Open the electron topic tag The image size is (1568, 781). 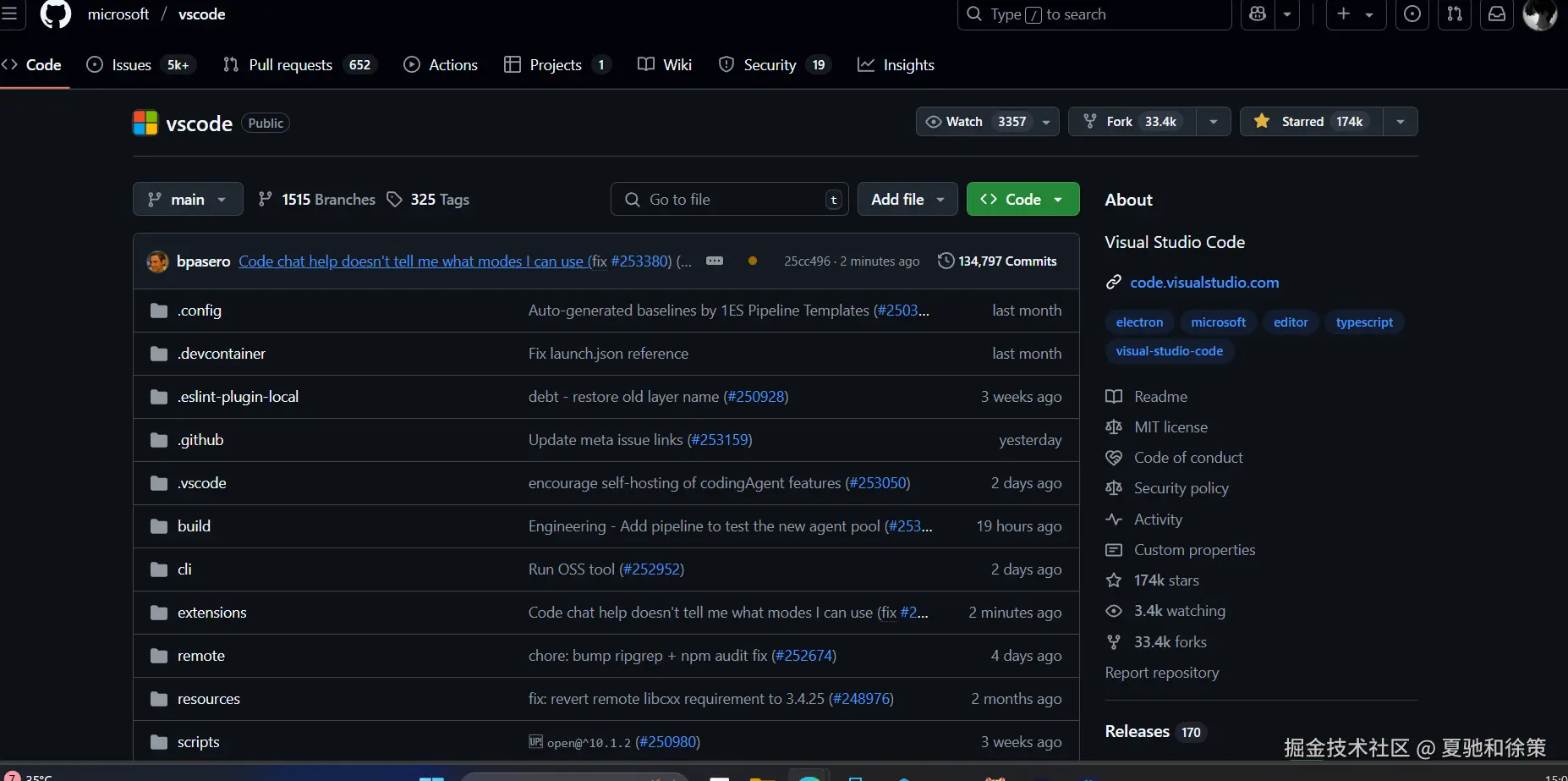1139,322
